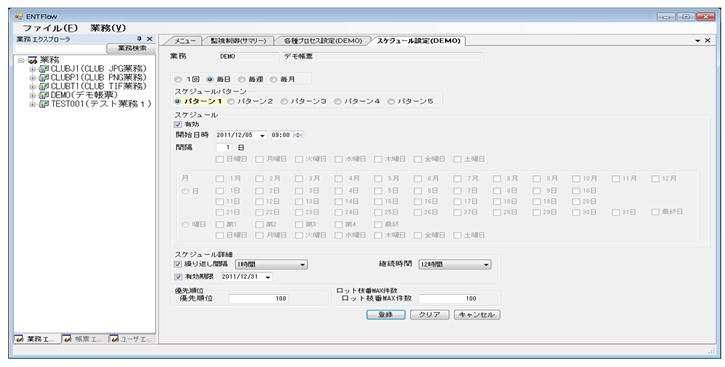
Task: Click the 業務検索 button
Action: 132,48
